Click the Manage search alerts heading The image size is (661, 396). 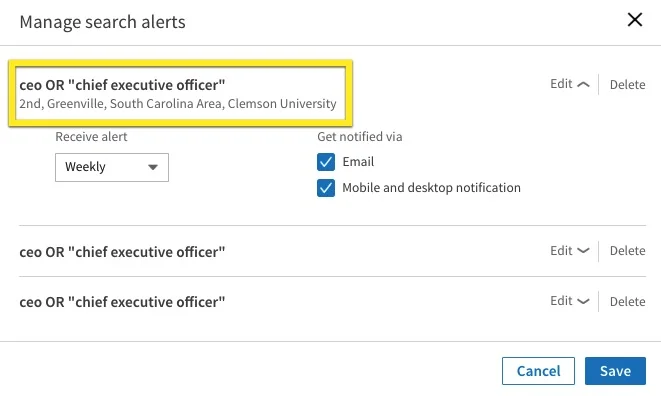pos(102,22)
